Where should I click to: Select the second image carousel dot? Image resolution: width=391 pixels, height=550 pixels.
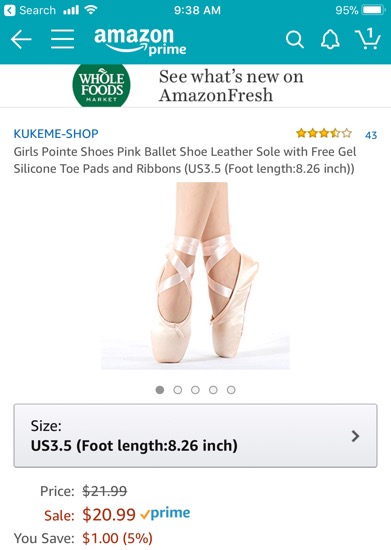coord(178,390)
